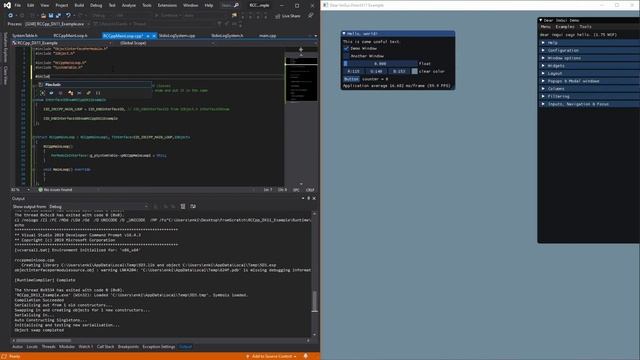Expand Inputs, Navigation & Focus section

pos(589,104)
